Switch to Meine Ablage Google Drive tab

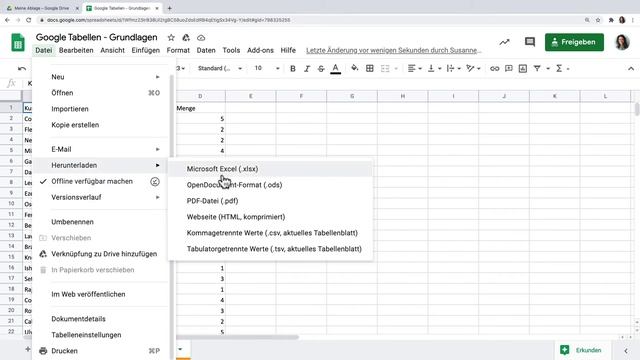tap(42, 8)
